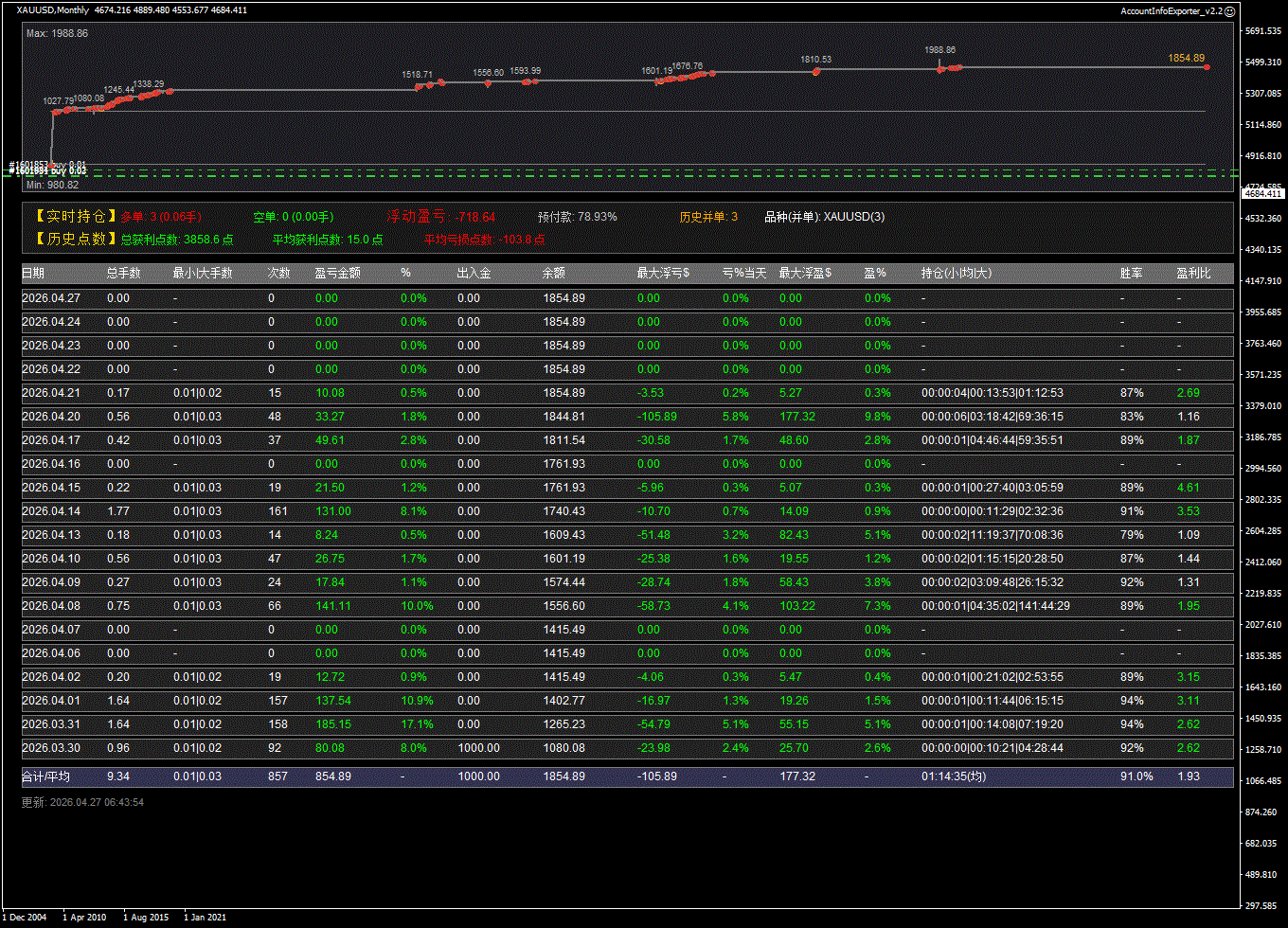This screenshot has height=928, width=1288.
Task: Select the 1854.89 final equity curve marker
Action: [1207, 67]
